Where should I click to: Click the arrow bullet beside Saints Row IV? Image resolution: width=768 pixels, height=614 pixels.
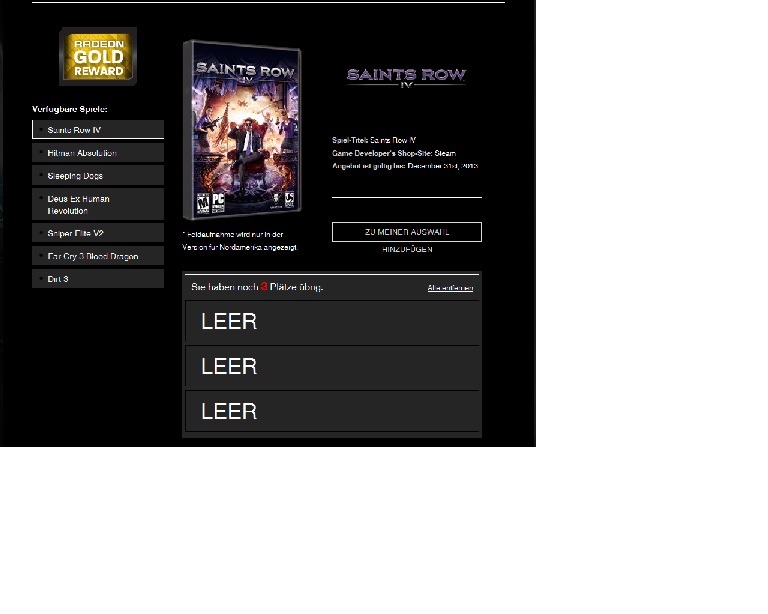click(41, 129)
